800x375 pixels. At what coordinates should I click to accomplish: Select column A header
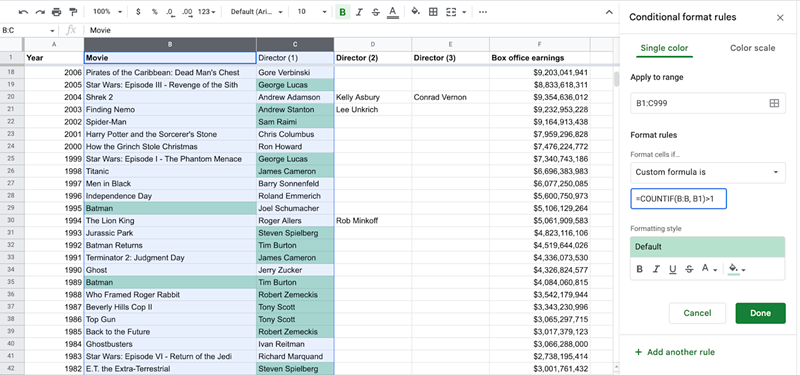(54, 44)
